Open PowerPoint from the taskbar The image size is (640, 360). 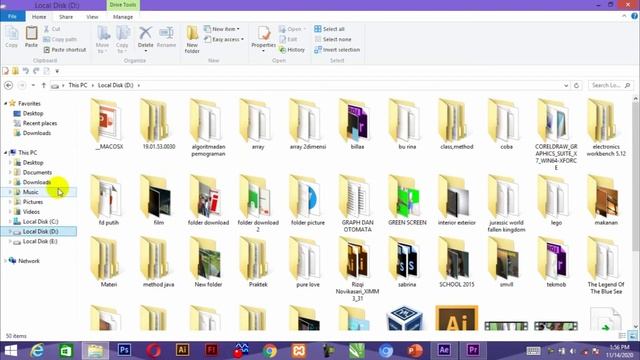pos(415,350)
